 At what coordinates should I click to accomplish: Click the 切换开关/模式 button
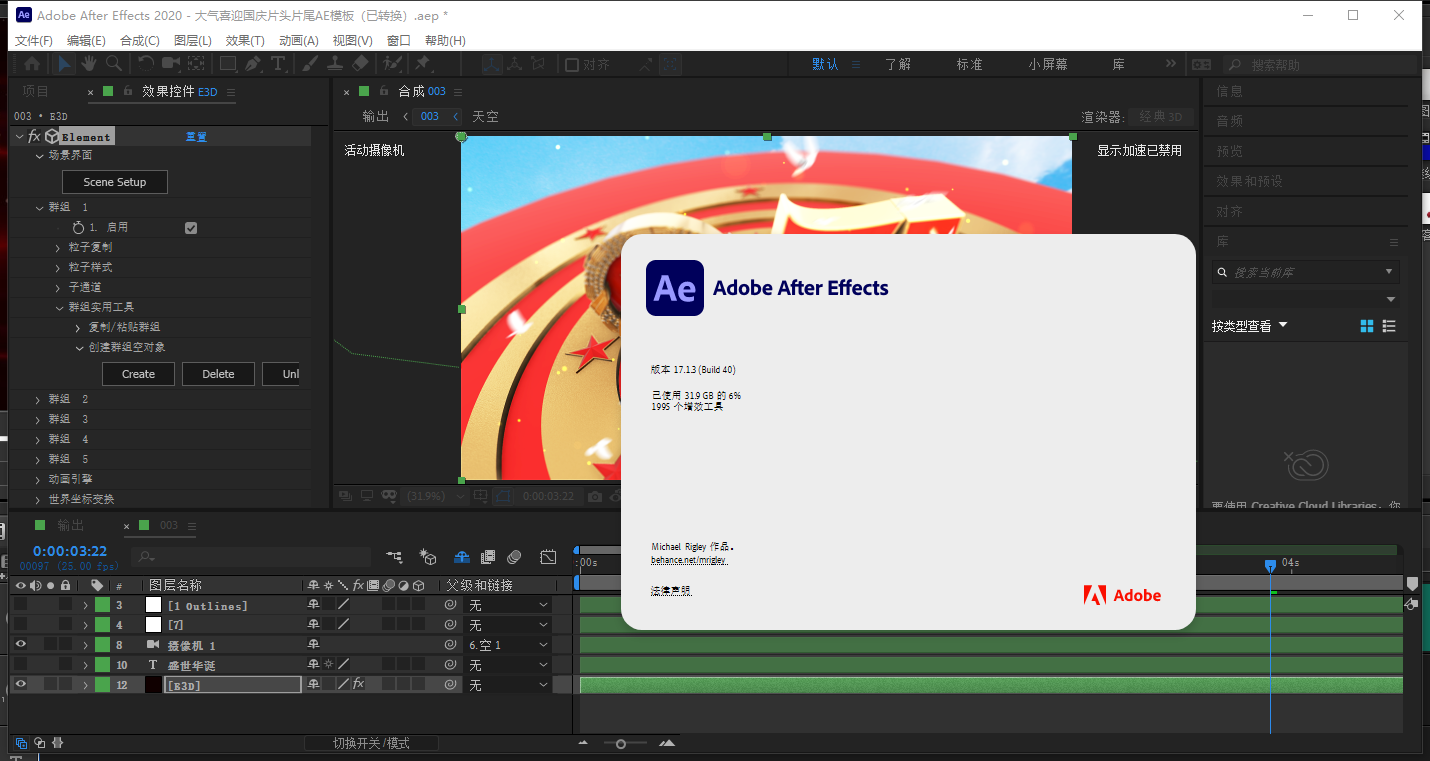pos(371,743)
